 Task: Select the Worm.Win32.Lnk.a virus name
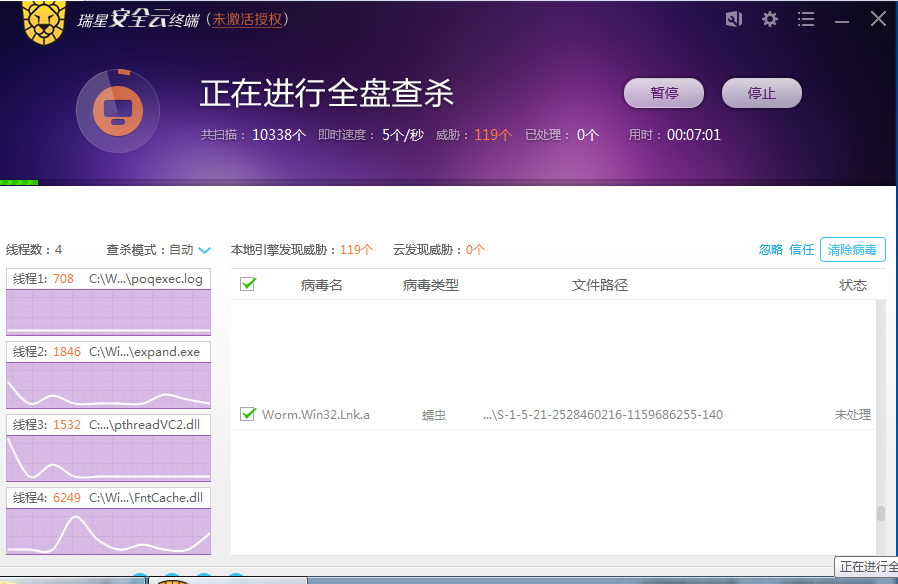point(316,415)
